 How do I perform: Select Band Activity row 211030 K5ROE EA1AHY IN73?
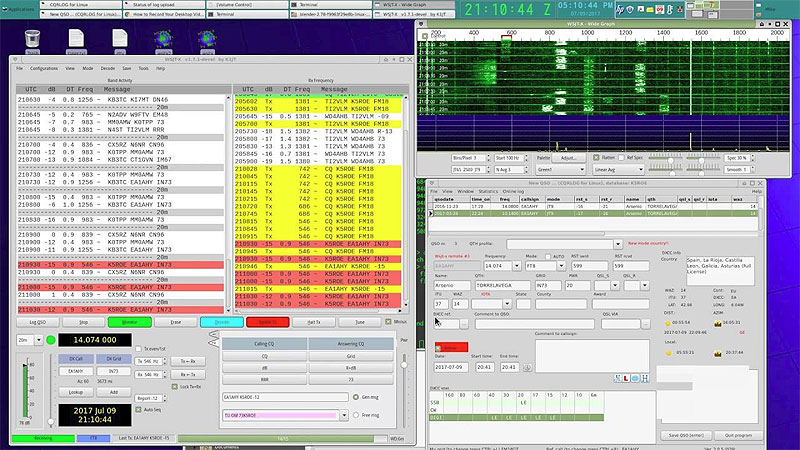pyautogui.click(x=120, y=310)
